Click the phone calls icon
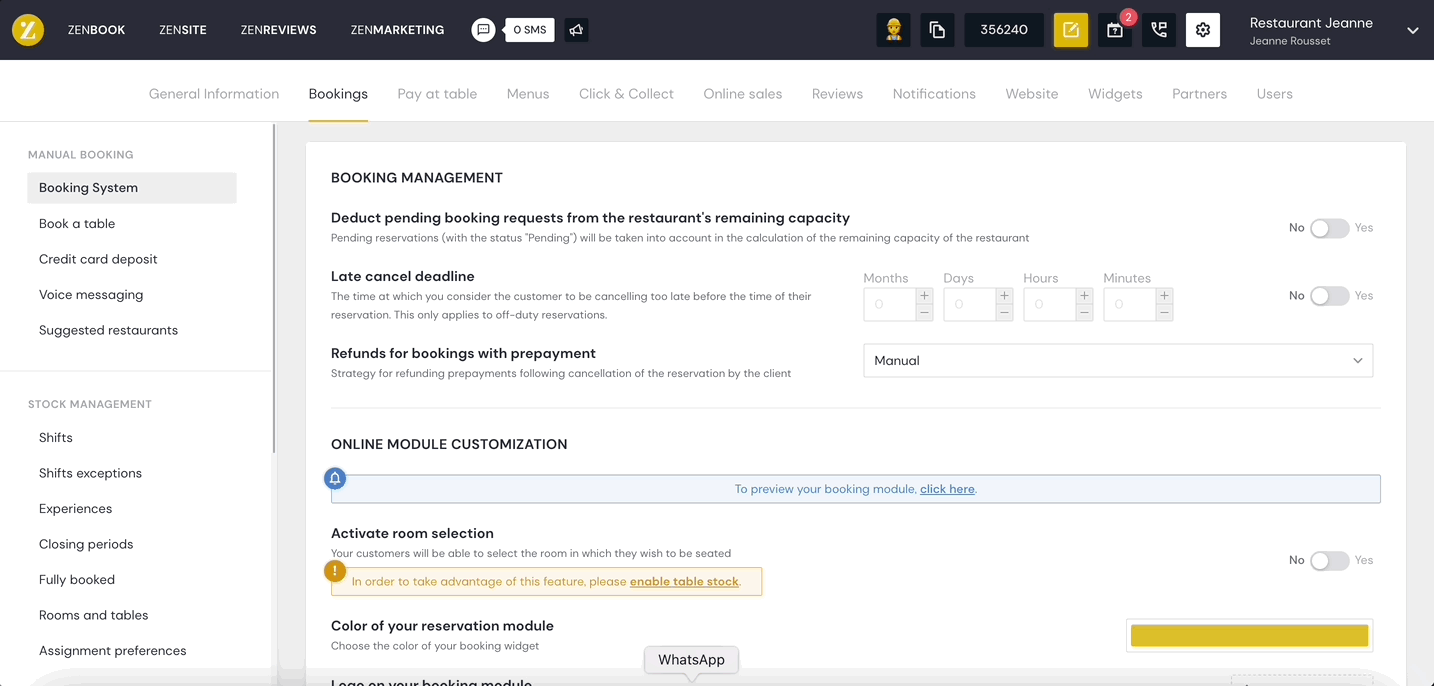 [1159, 30]
